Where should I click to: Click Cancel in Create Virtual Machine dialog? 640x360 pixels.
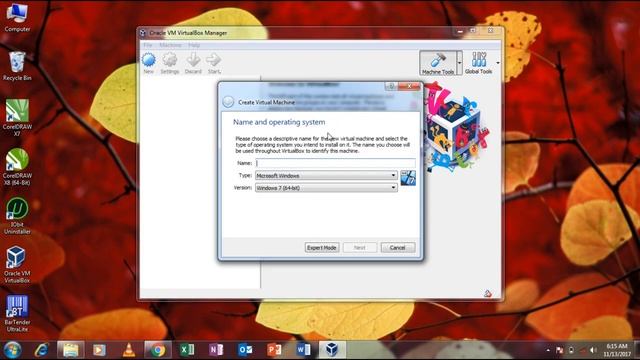(398, 248)
